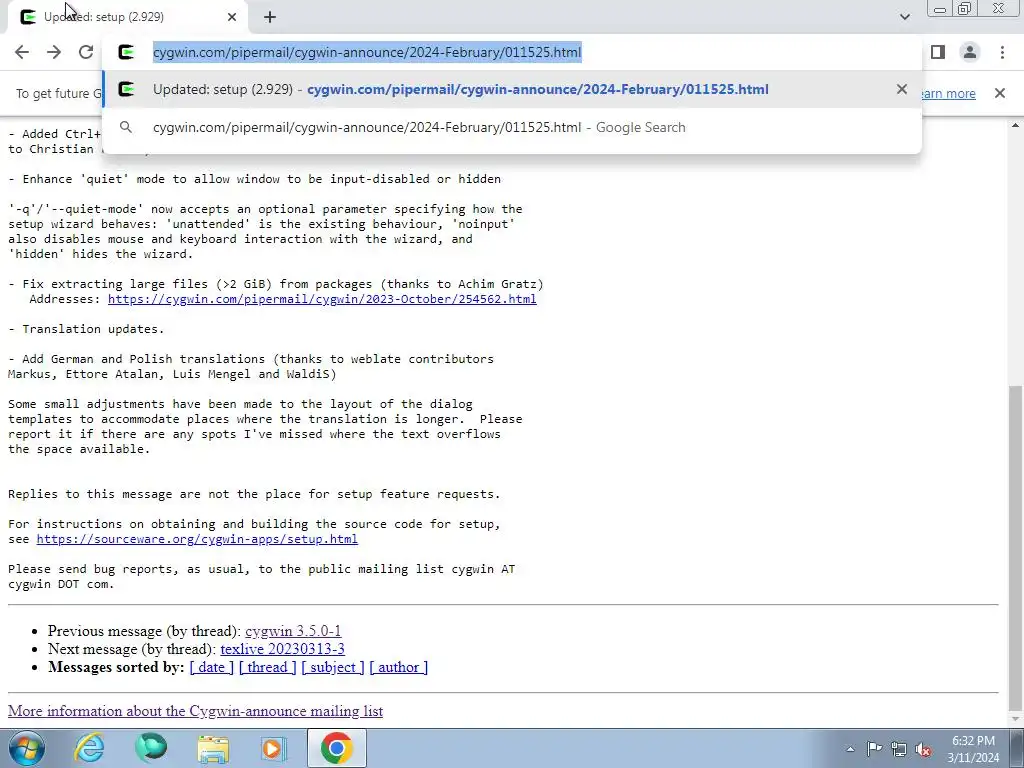The width and height of the screenshot is (1024, 768).
Task: Show hidden system tray icons
Action: (850, 749)
